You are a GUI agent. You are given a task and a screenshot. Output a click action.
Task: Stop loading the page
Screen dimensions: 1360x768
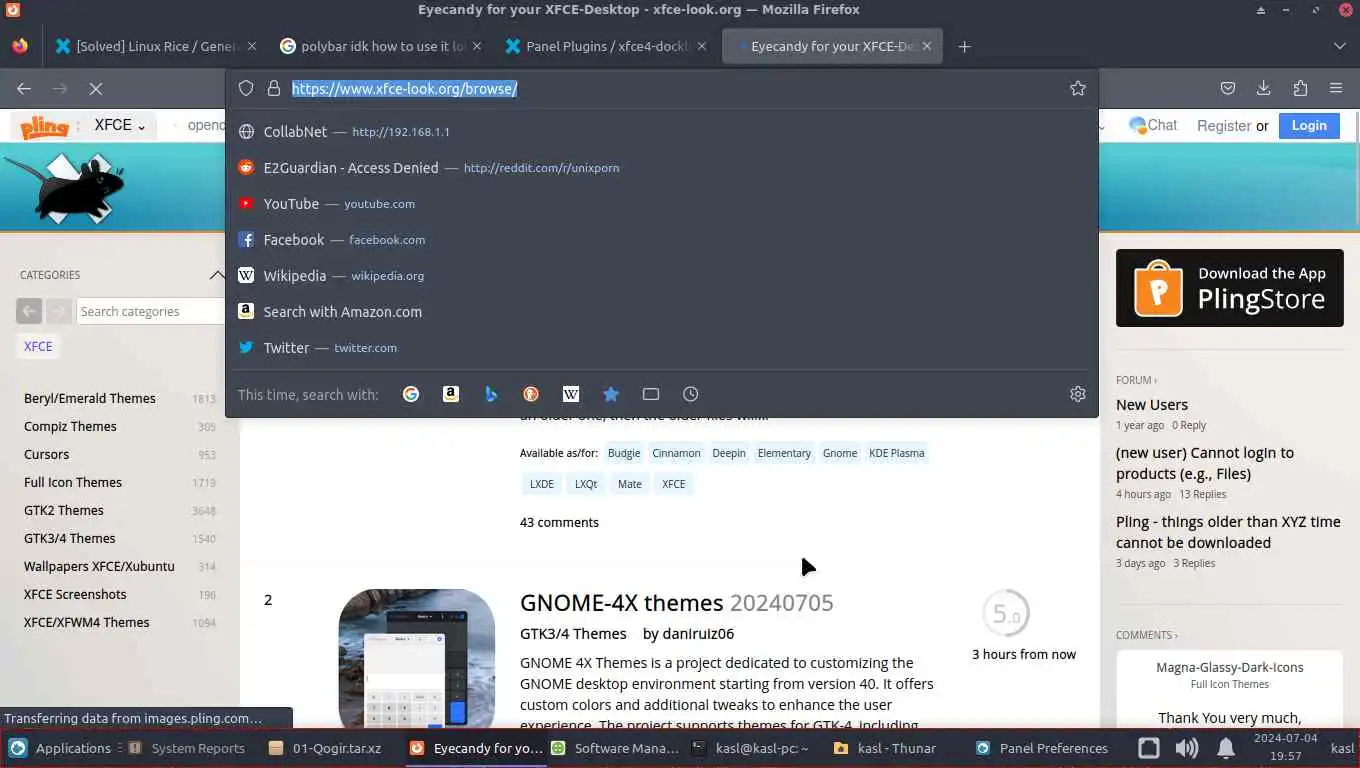click(x=96, y=88)
